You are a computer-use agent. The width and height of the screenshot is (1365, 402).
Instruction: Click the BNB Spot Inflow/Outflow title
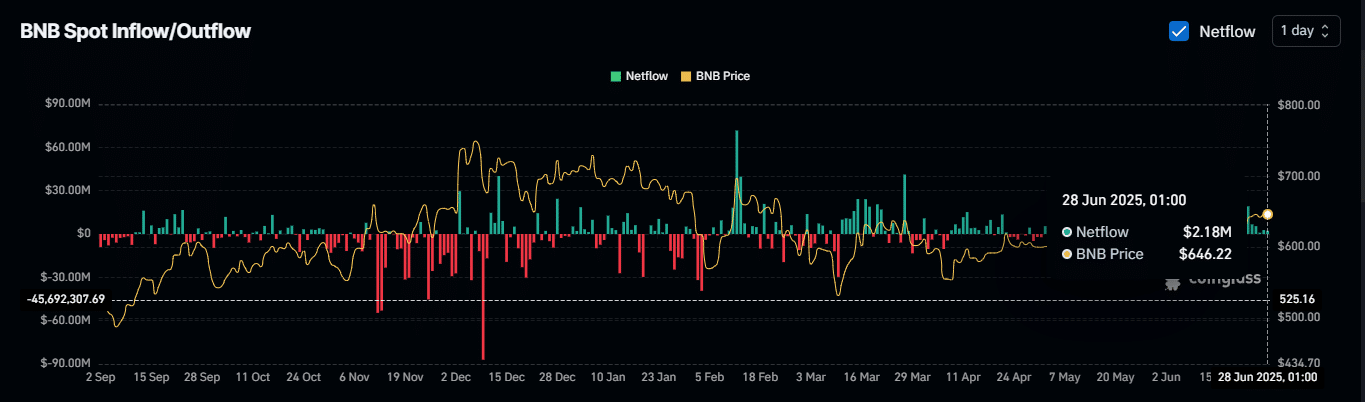pos(136,31)
